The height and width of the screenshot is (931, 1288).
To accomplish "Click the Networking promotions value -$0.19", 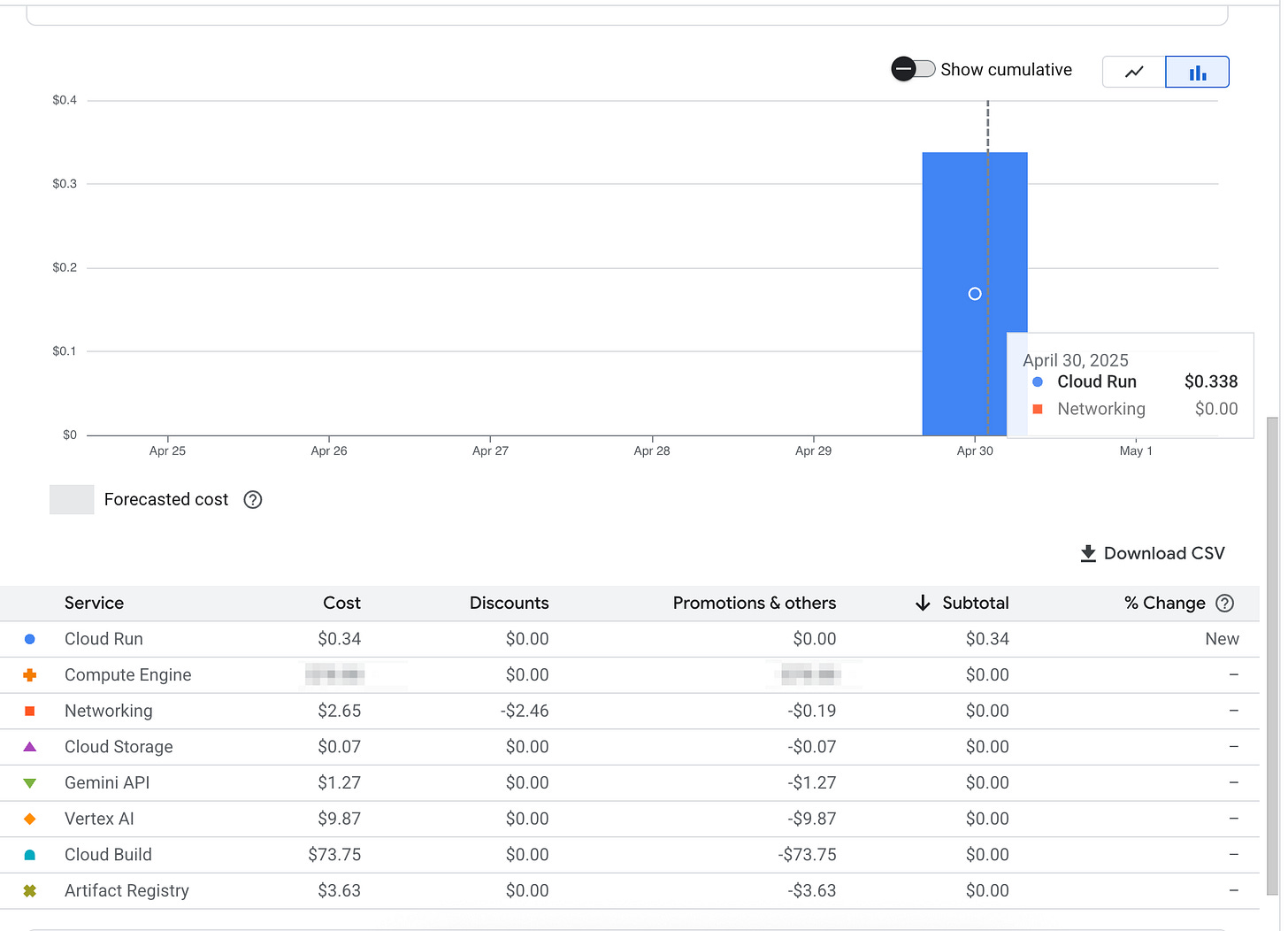I will tap(812, 711).
